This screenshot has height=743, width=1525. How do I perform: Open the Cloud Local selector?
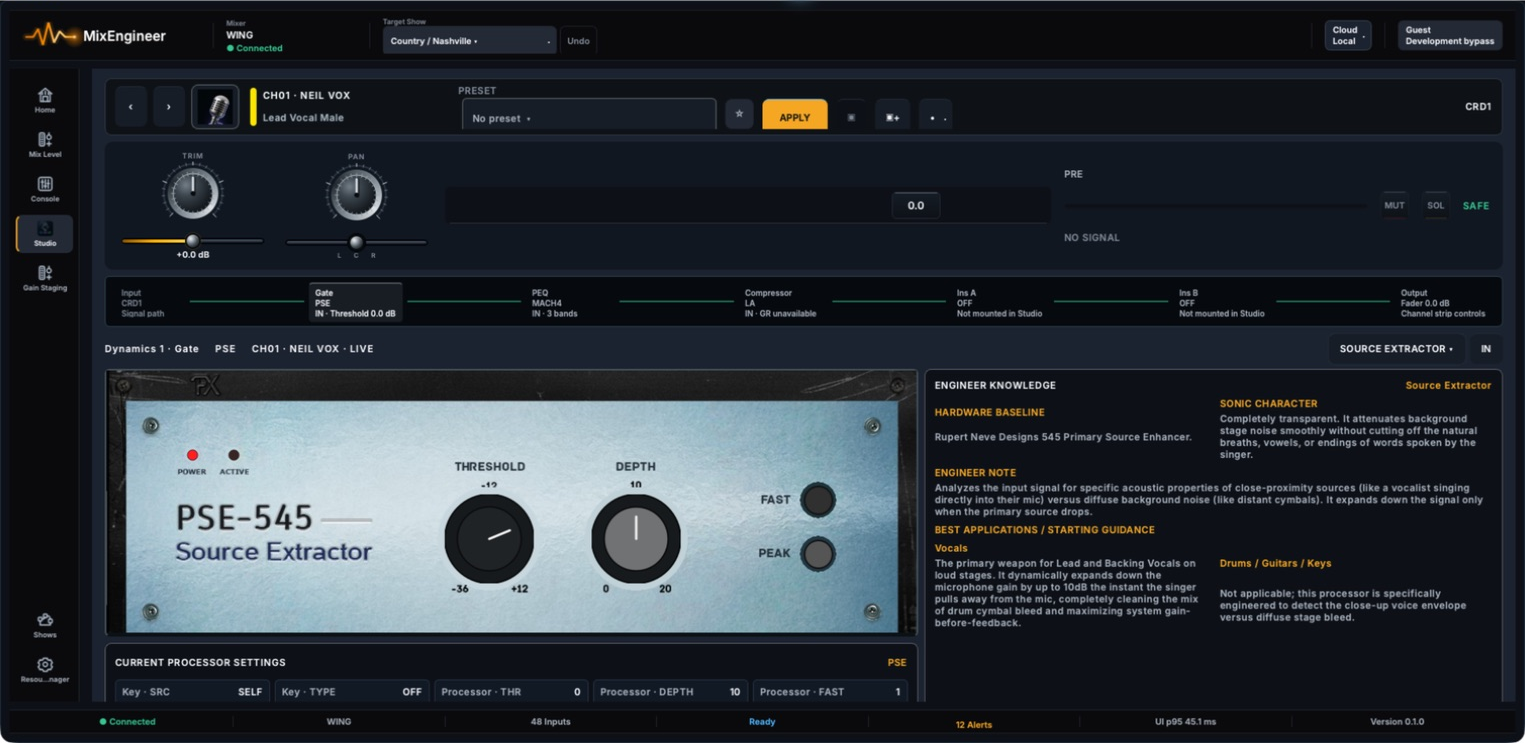(1347, 36)
